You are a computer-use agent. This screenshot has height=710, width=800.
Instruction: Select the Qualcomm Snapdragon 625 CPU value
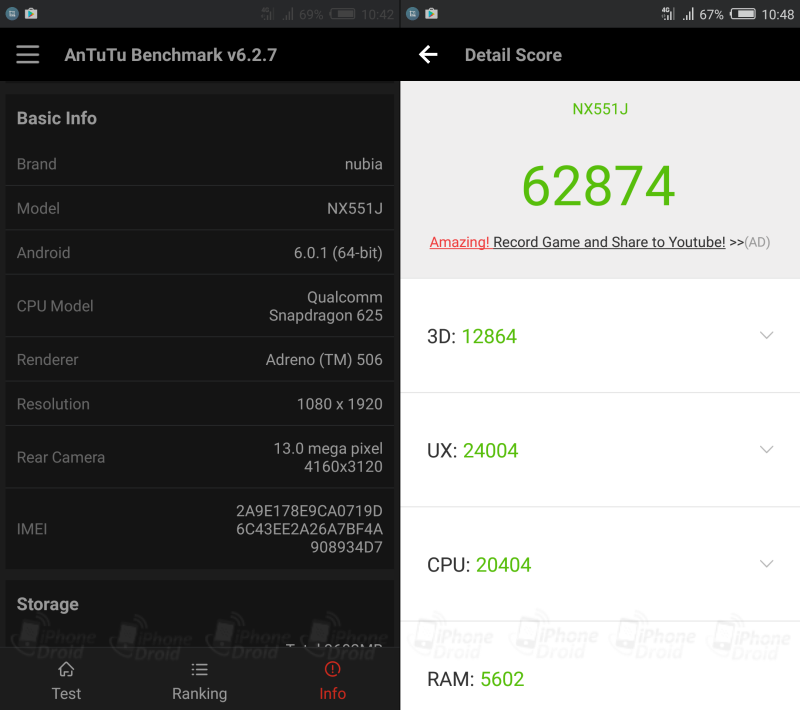point(326,306)
